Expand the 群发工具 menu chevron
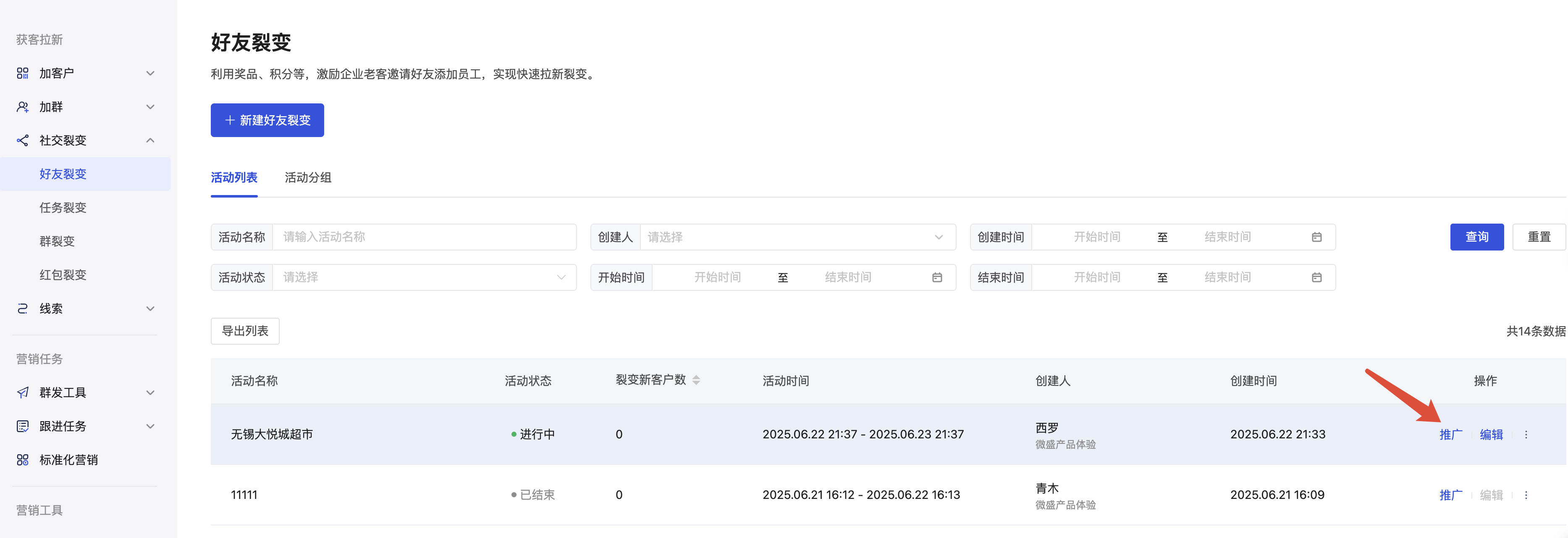1568x538 pixels. (x=150, y=393)
